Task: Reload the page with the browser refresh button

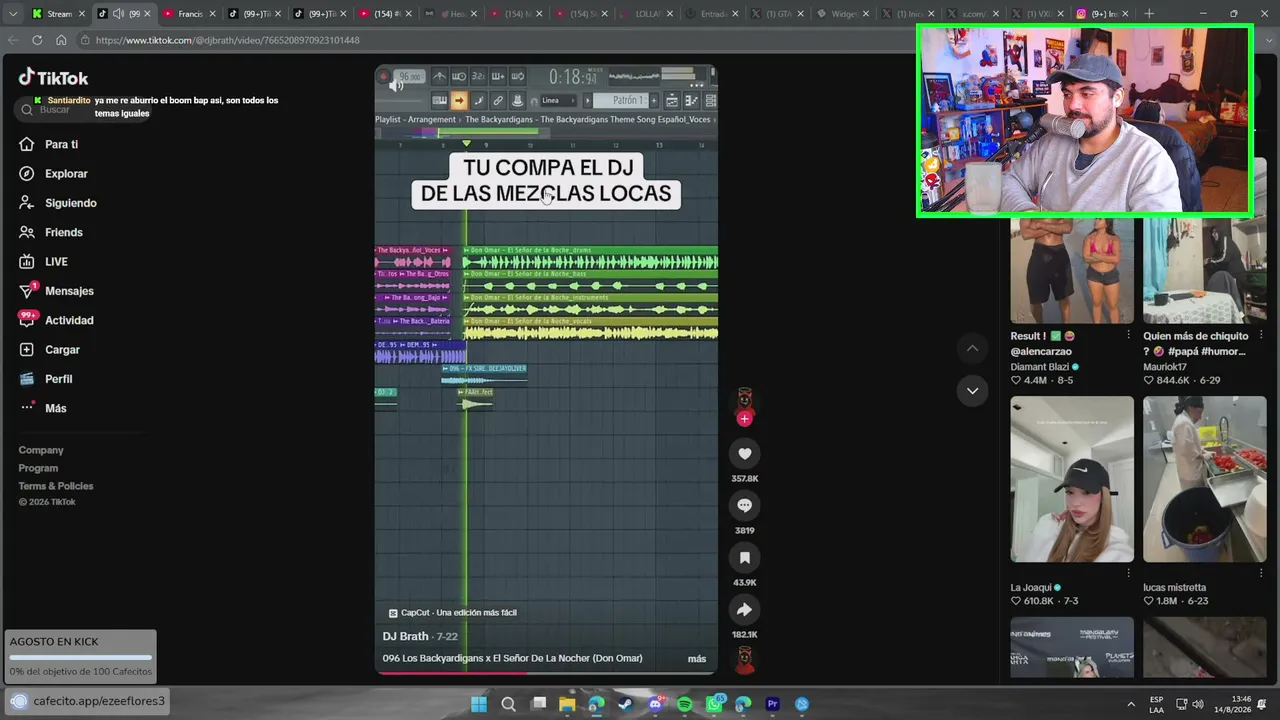Action: (37, 40)
